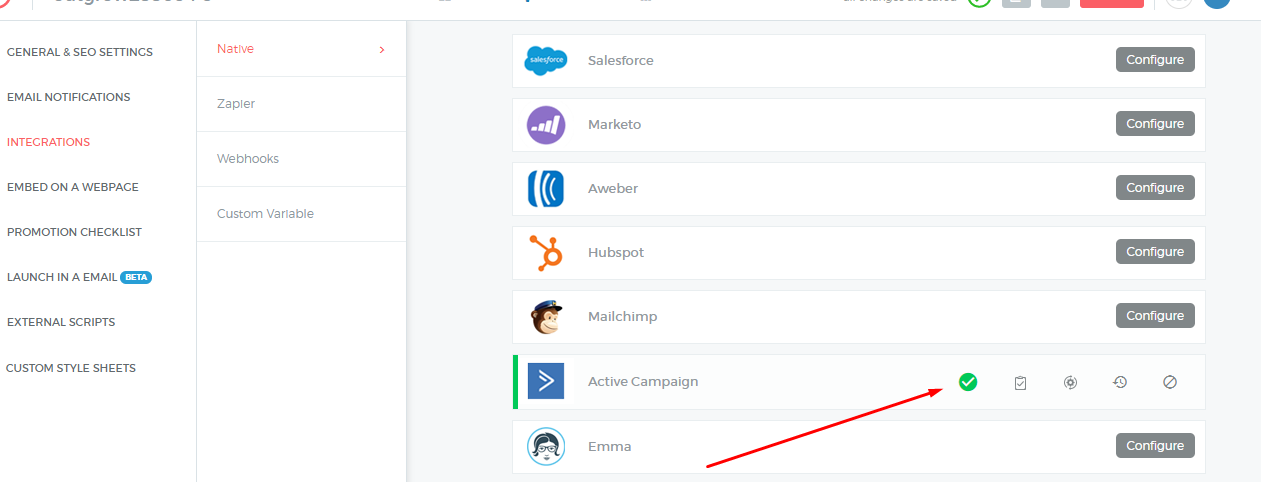Click the Salesforce cloud logo

point(546,60)
